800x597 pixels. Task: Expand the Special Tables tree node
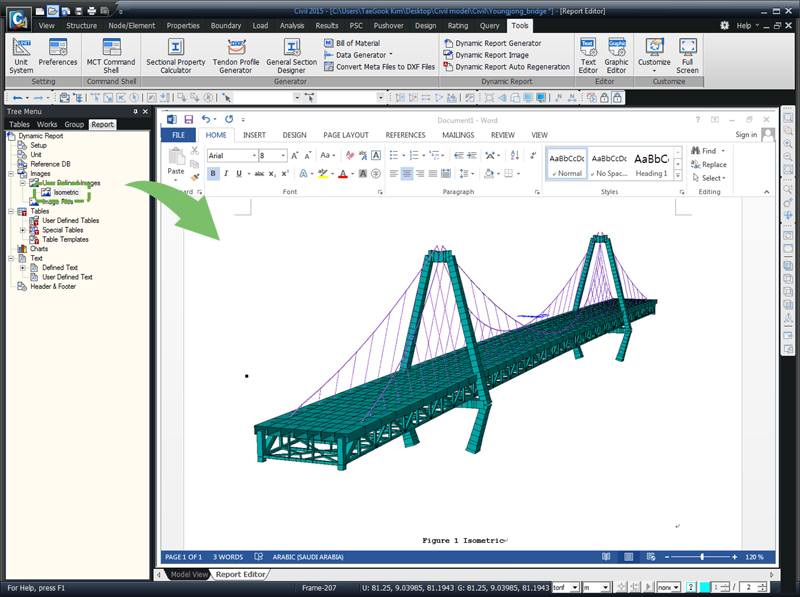pyautogui.click(x=23, y=230)
